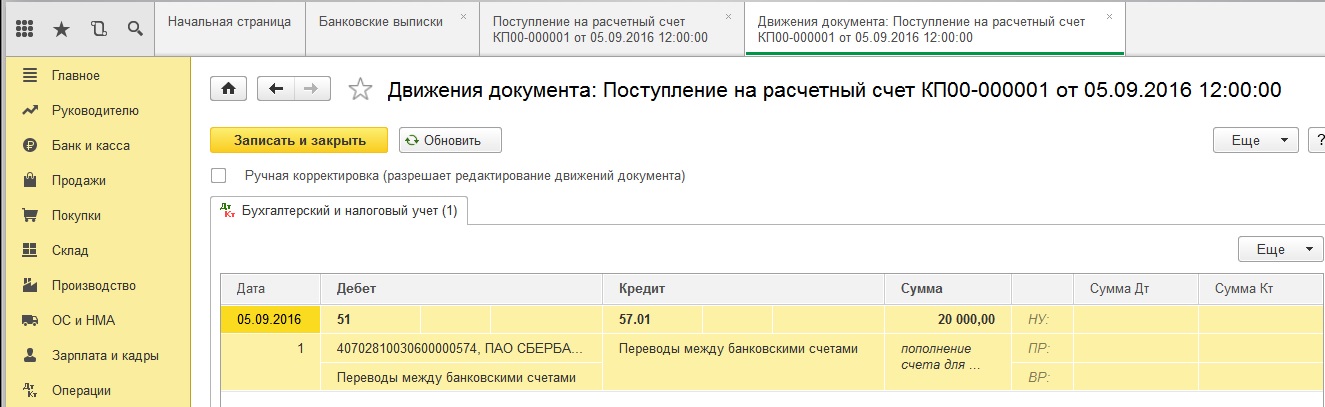Screen dimensions: 1325x407
Task: Close the Движения документа tab
Action: coord(1109,17)
